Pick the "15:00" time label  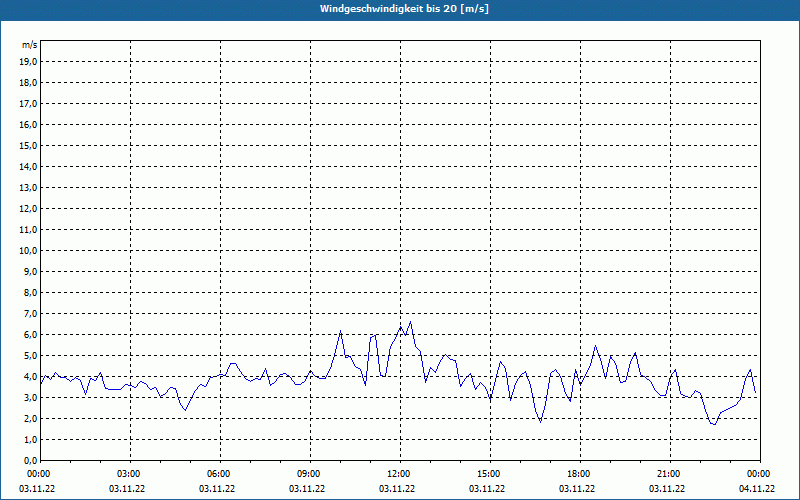tap(489, 474)
